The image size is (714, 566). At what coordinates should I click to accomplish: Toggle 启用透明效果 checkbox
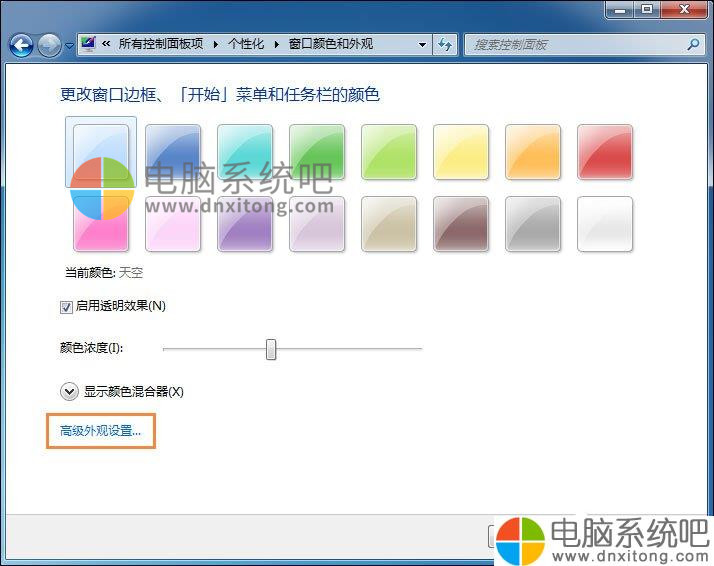coord(66,307)
